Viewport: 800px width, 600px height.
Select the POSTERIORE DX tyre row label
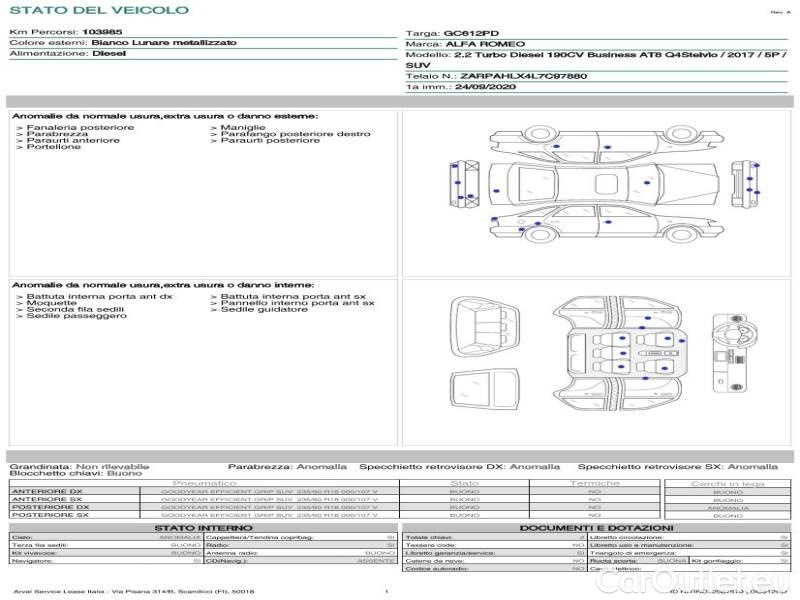(49, 507)
